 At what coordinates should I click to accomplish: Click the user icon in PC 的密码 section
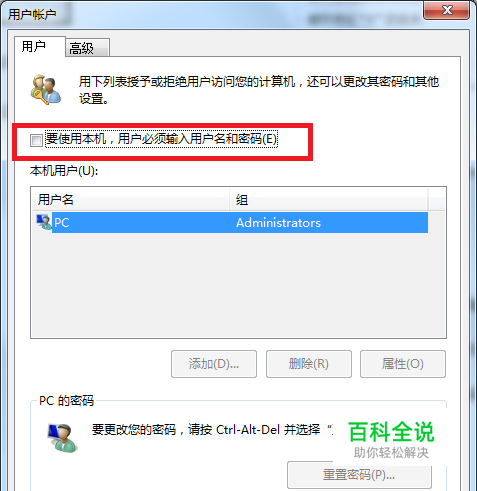tap(63, 438)
